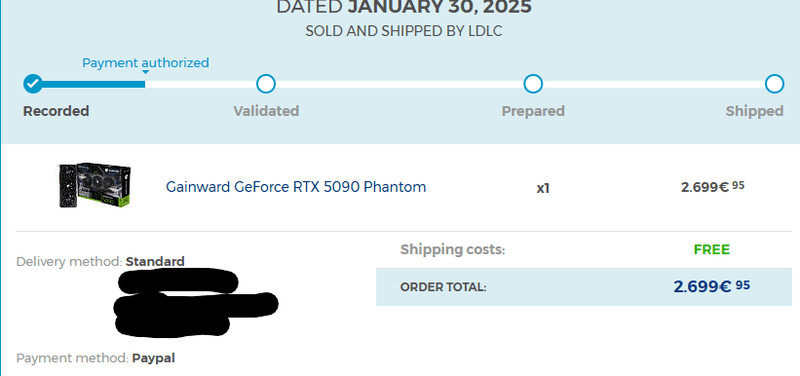
Task: Click the Recorded step label
Action: click(x=56, y=111)
